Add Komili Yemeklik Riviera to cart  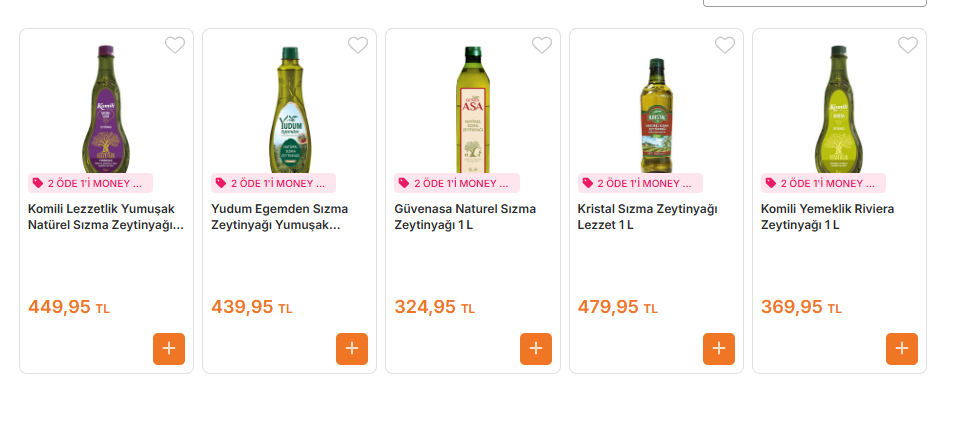[902, 349]
